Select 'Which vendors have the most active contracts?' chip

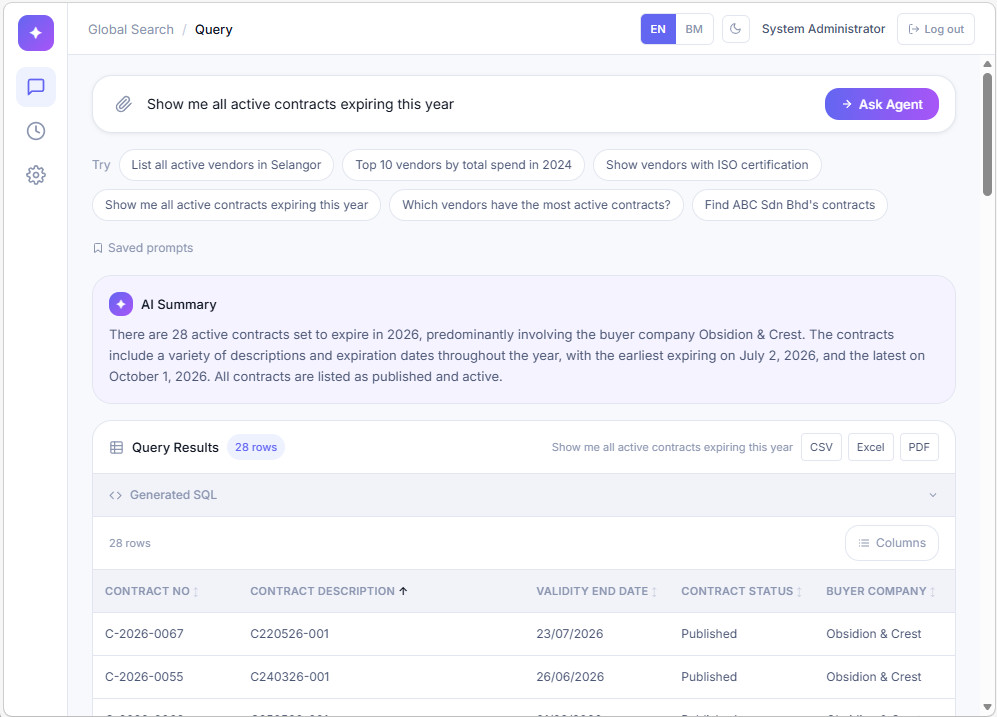pos(536,205)
